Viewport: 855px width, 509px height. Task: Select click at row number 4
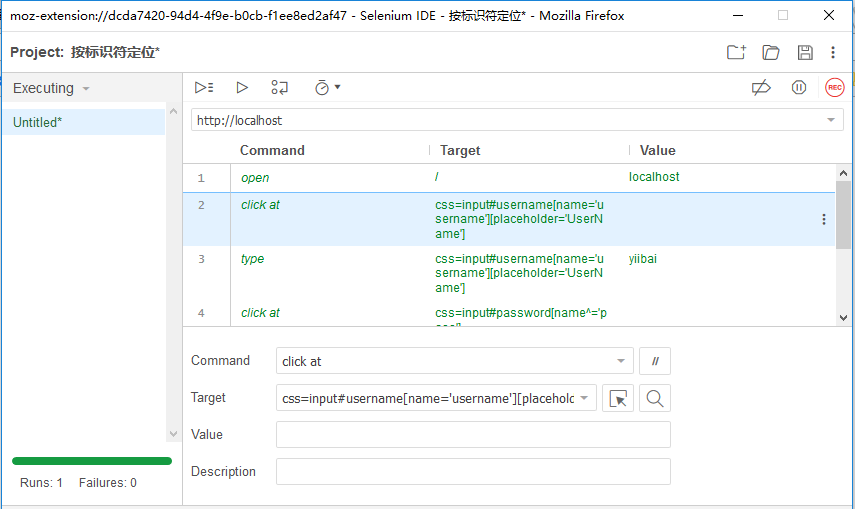click(x=509, y=313)
